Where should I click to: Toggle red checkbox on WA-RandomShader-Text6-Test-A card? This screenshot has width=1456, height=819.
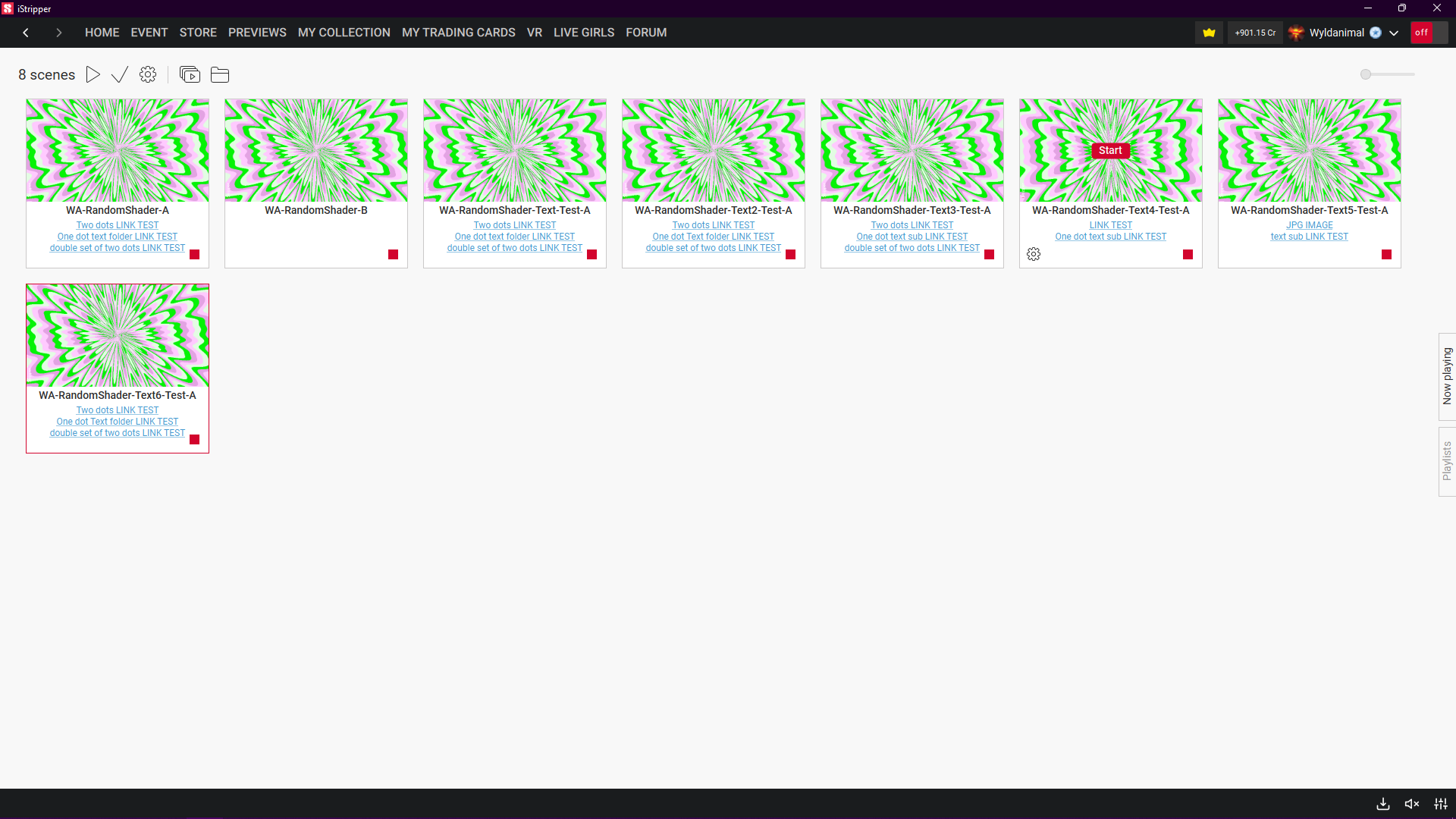(x=194, y=440)
